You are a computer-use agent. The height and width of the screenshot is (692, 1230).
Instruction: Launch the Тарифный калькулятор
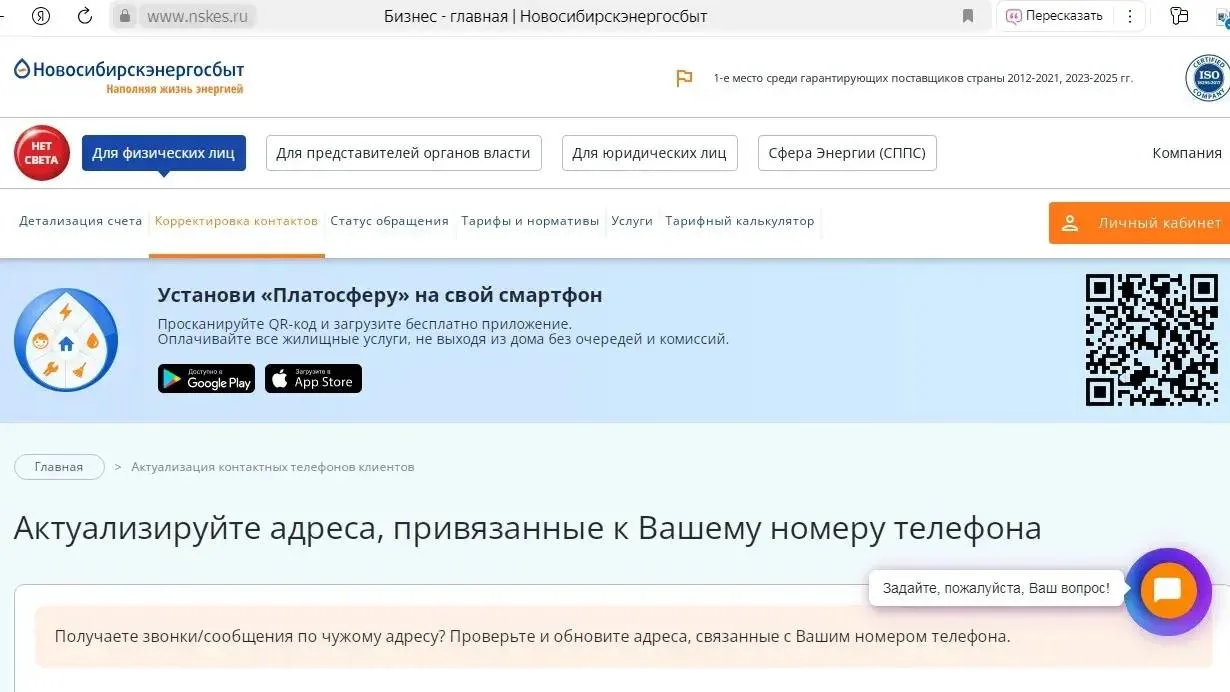tap(740, 221)
